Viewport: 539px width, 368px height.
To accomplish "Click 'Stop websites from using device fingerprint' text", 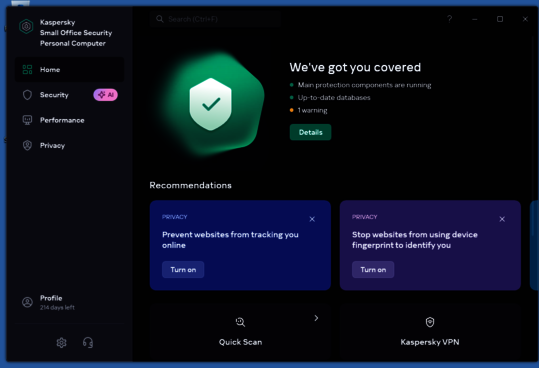I will (x=415, y=240).
